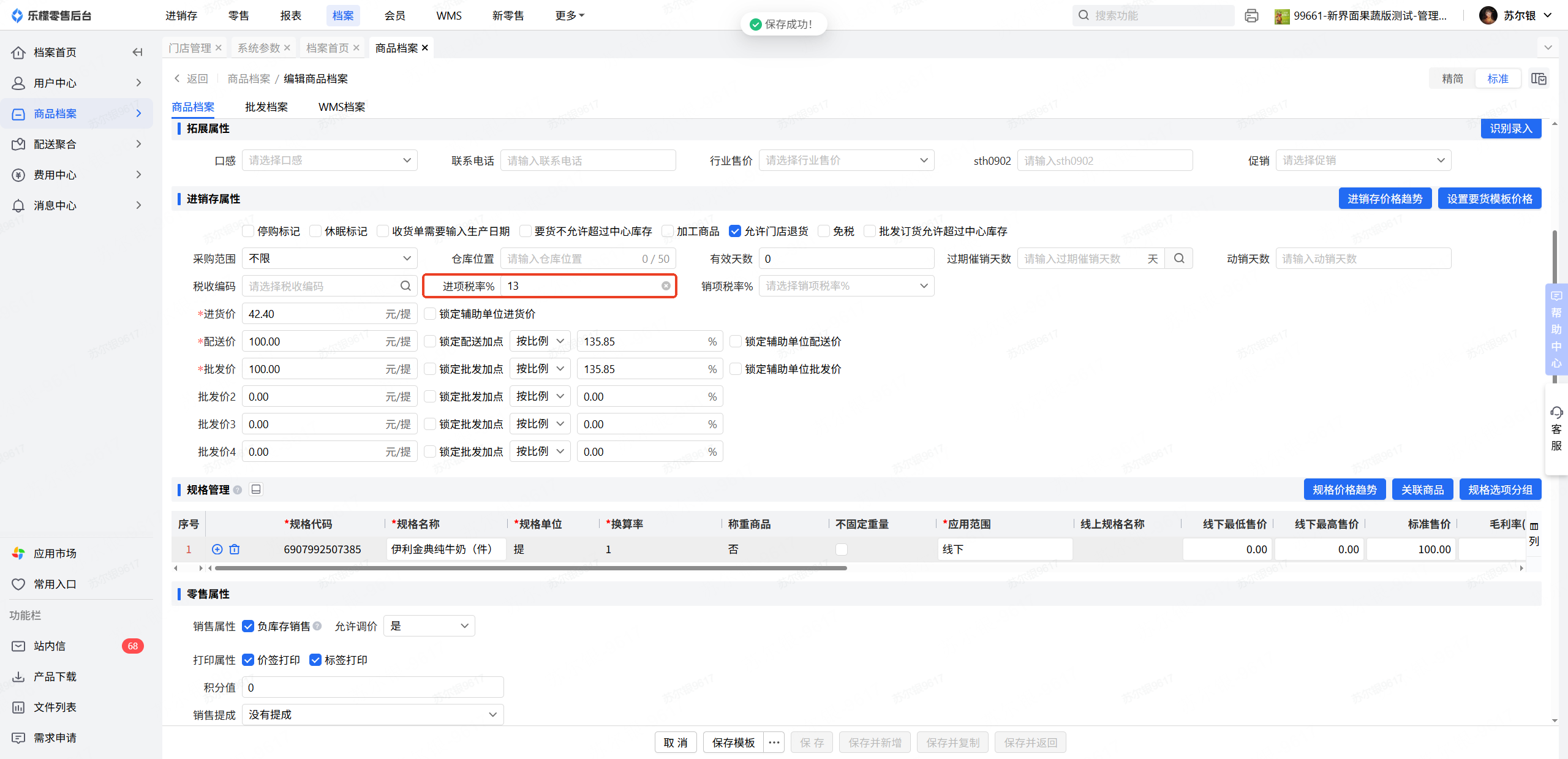
Task: Open the 采购范围 dropdown
Action: tap(330, 259)
